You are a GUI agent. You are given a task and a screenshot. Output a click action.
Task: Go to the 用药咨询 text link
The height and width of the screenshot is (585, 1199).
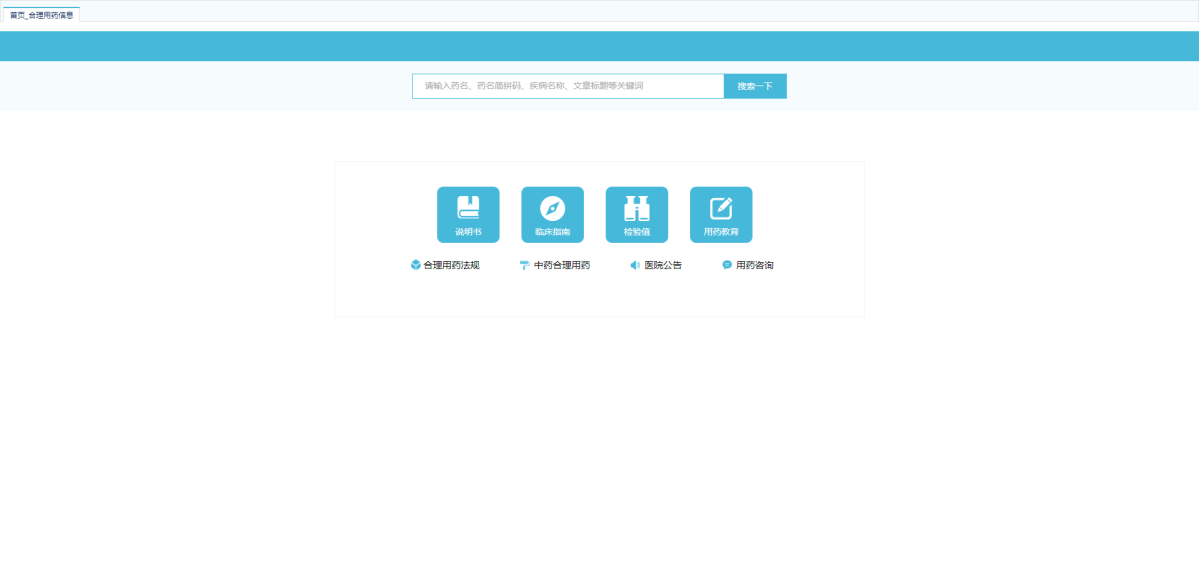click(755, 265)
